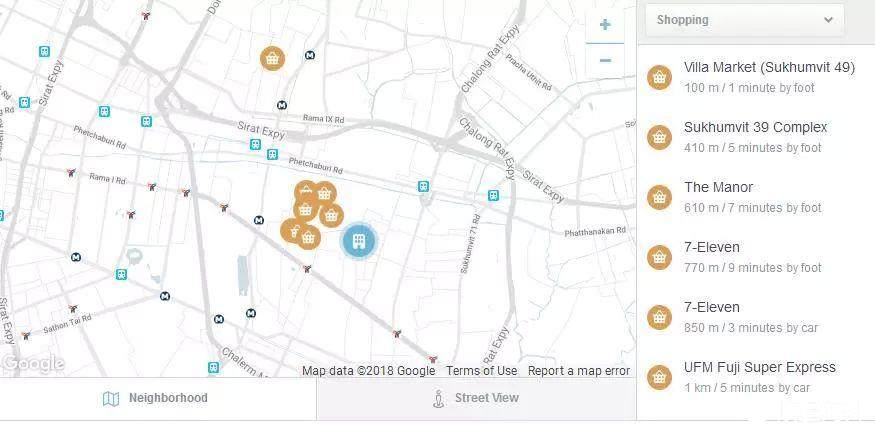This screenshot has height=437, width=875.
Task: Click basket icon beside Villa Market (Sukhumvit 49)
Action: pos(659,78)
